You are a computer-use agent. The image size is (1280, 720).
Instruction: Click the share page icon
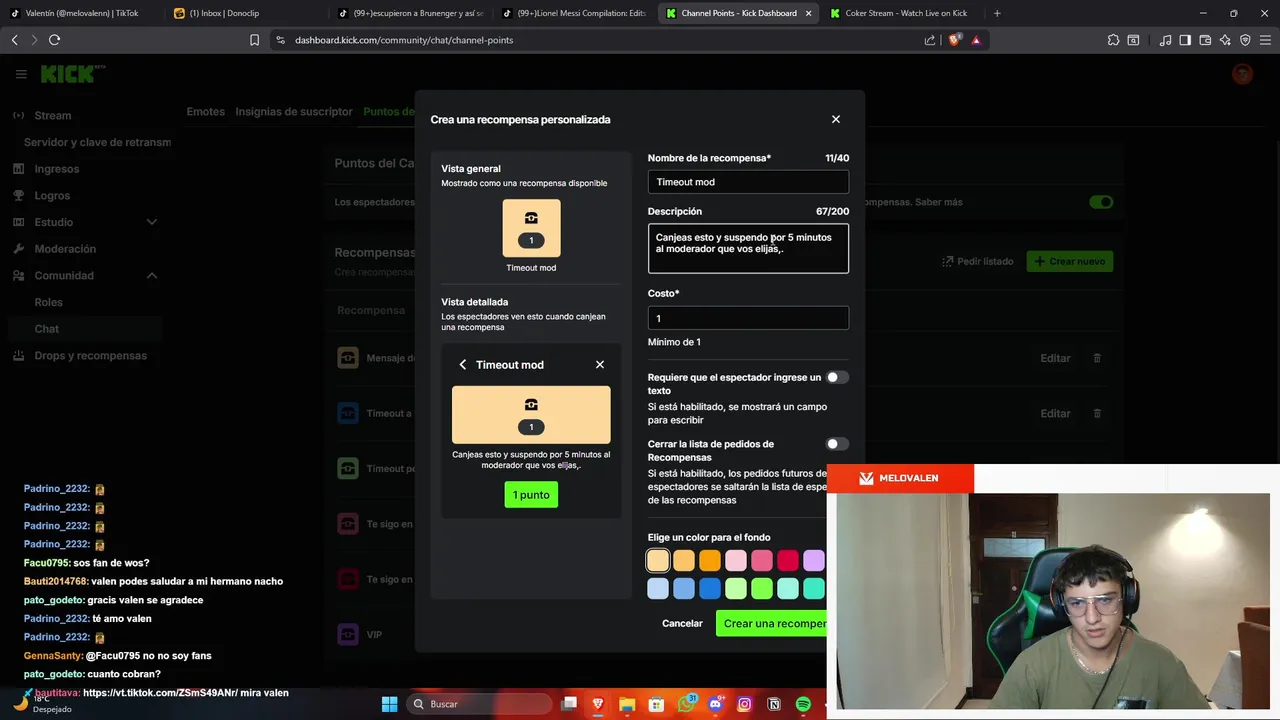930,40
